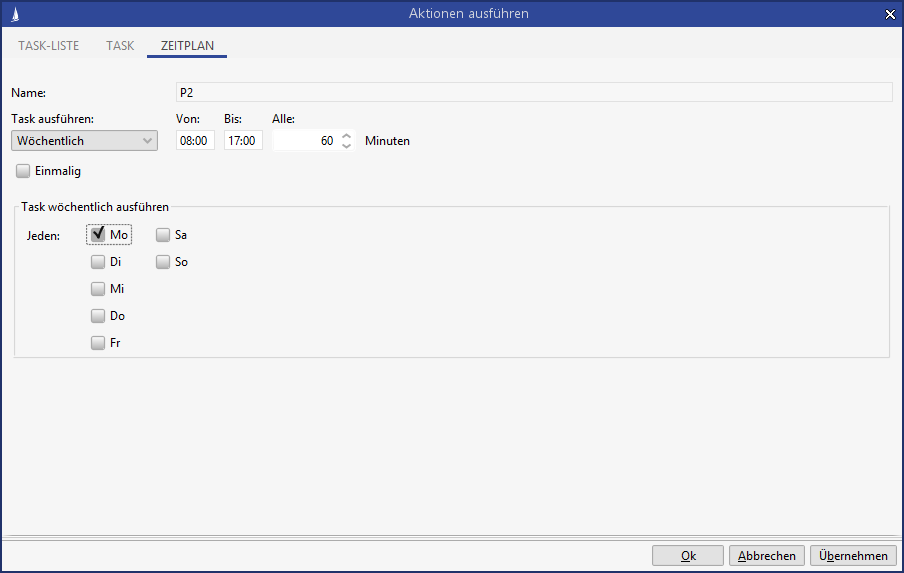Click the Name field containing P2

click(533, 93)
